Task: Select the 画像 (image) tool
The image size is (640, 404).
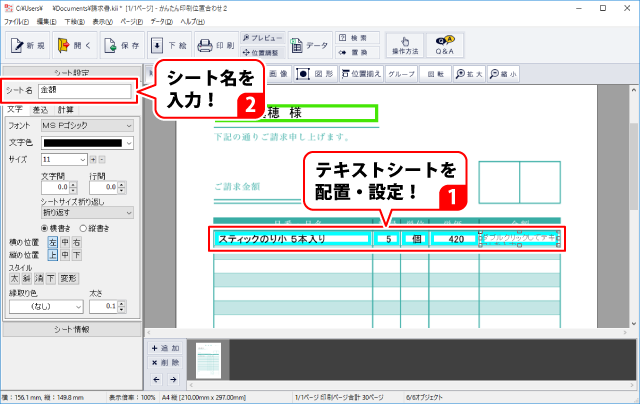Action: point(278,74)
